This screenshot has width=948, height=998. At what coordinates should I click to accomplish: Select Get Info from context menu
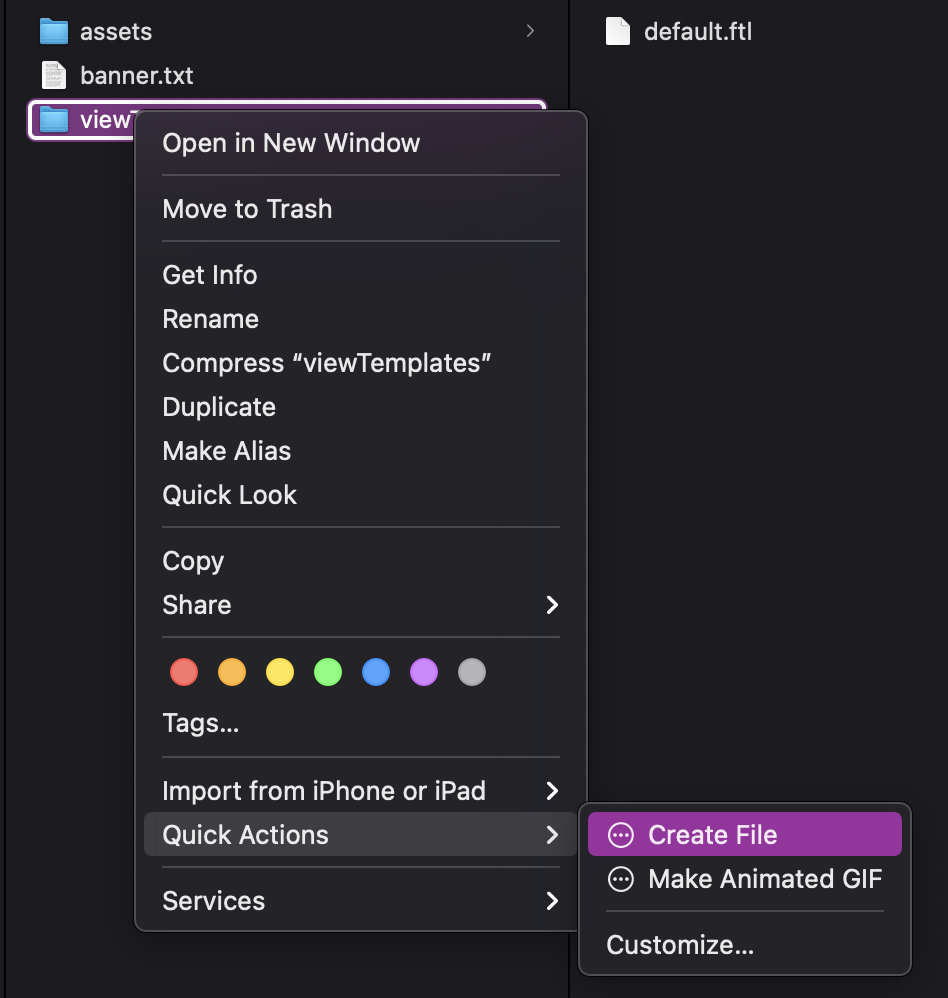[x=209, y=275]
